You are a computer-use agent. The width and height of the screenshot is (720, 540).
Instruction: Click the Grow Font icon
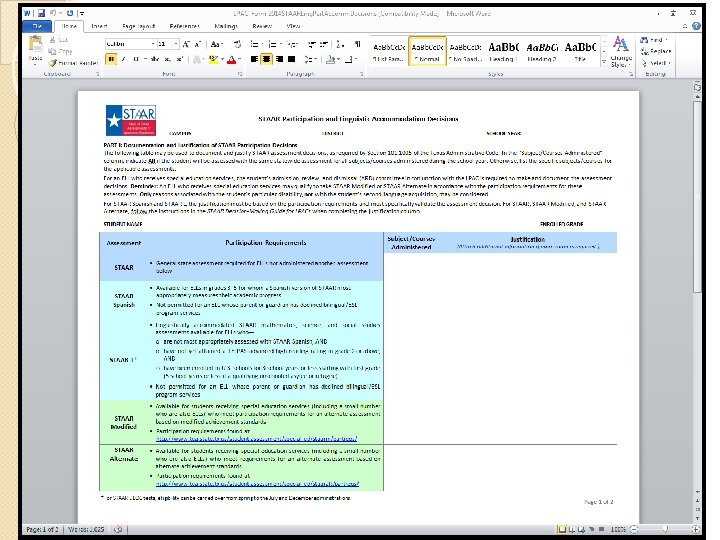(x=186, y=44)
